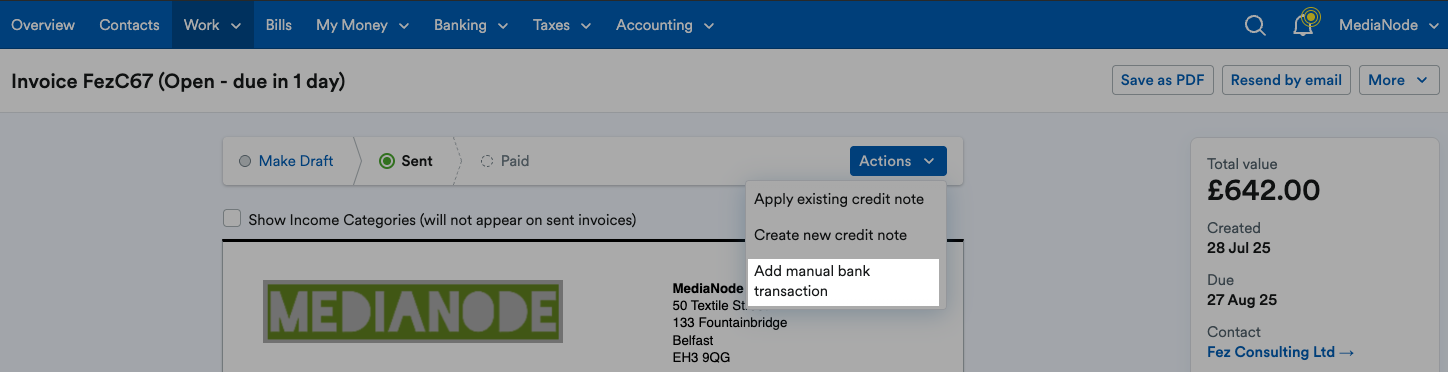
Task: Go to the Overview tab
Action: coord(43,25)
